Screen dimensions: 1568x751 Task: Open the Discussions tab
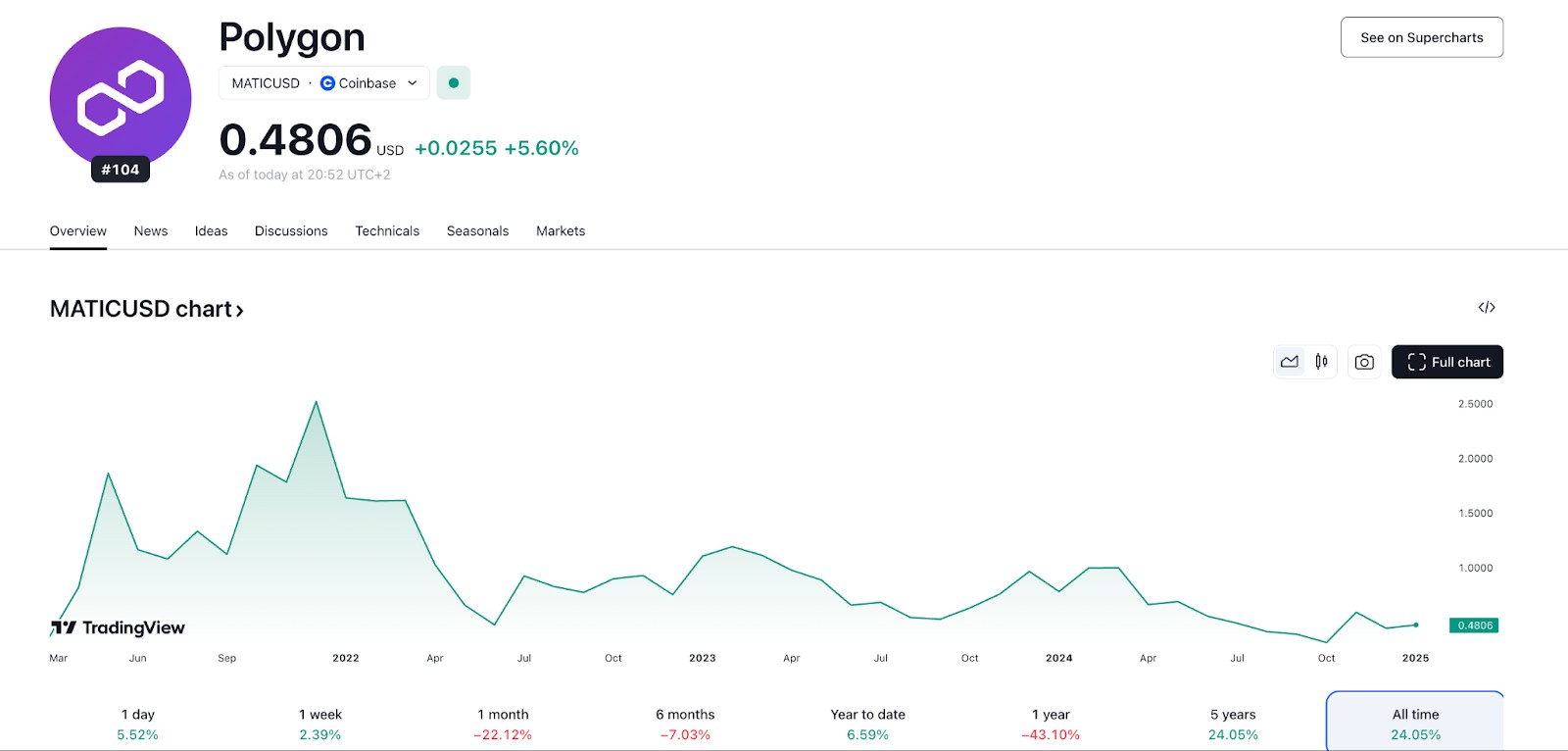click(291, 231)
